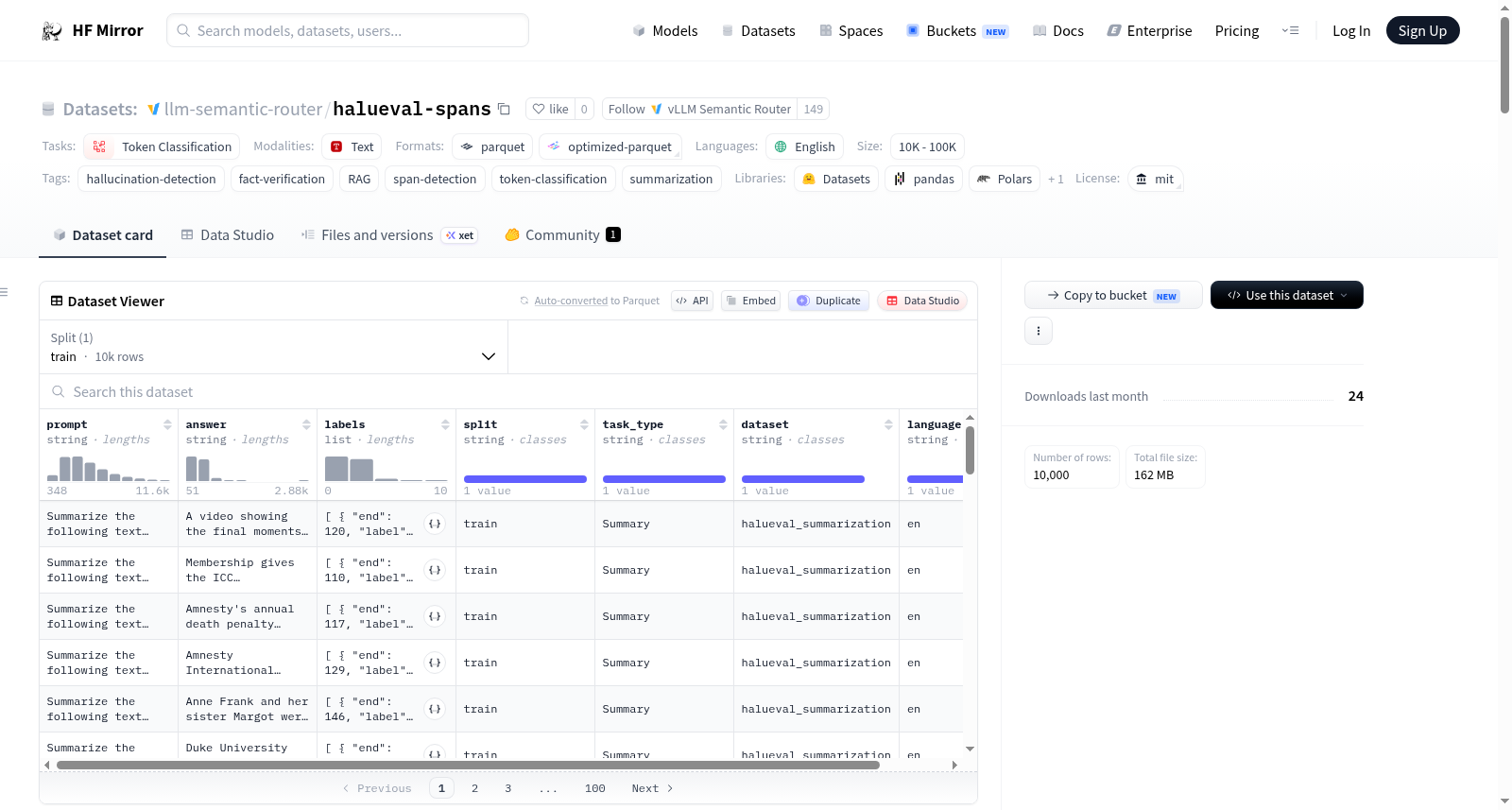Viewport: 1512px width, 810px height.
Task: Select the Token Classification task tag
Action: (x=162, y=146)
